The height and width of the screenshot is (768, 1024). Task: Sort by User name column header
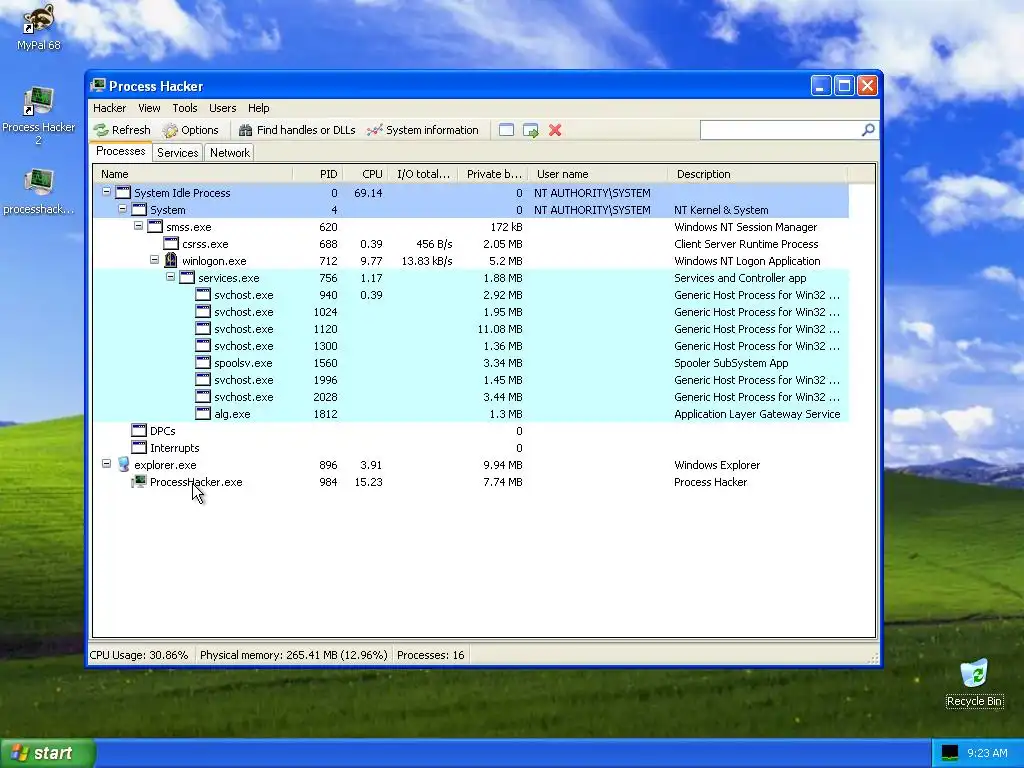pos(598,174)
